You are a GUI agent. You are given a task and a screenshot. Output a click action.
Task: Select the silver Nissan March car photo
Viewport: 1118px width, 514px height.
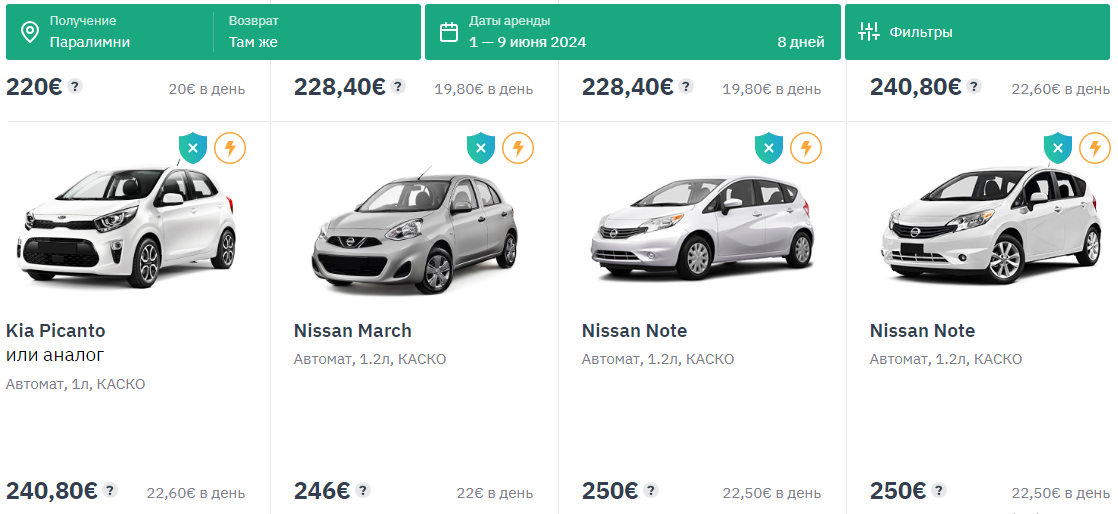tap(414, 232)
